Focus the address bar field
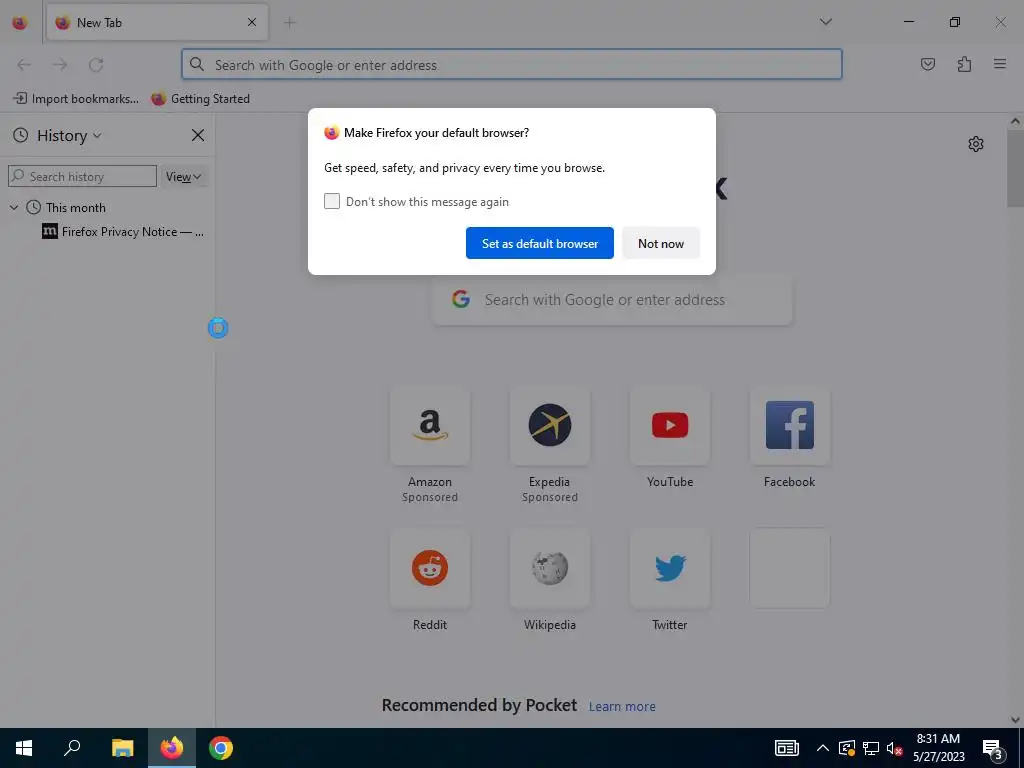This screenshot has height=768, width=1024. (511, 65)
